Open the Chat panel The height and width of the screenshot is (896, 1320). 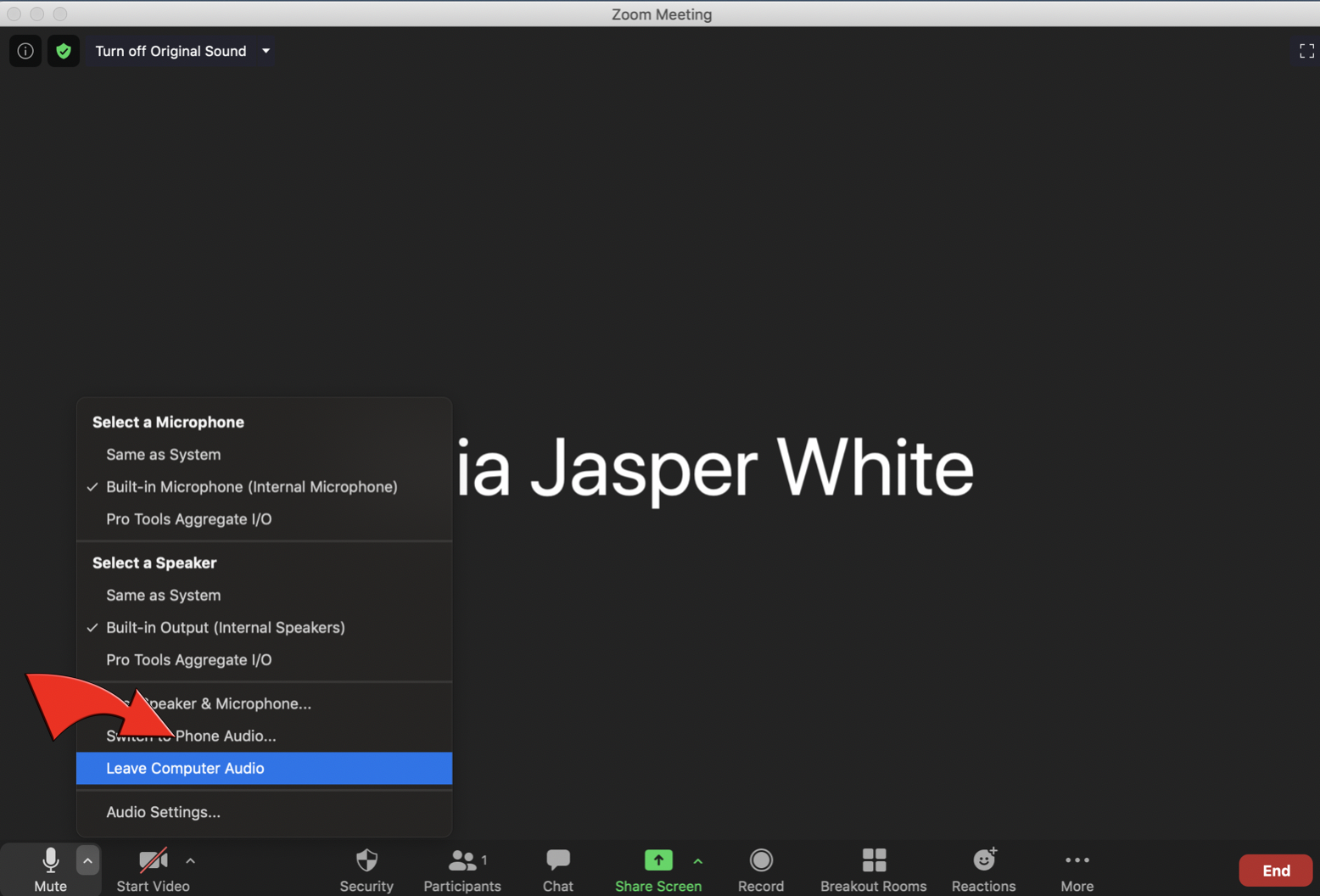coord(557,869)
